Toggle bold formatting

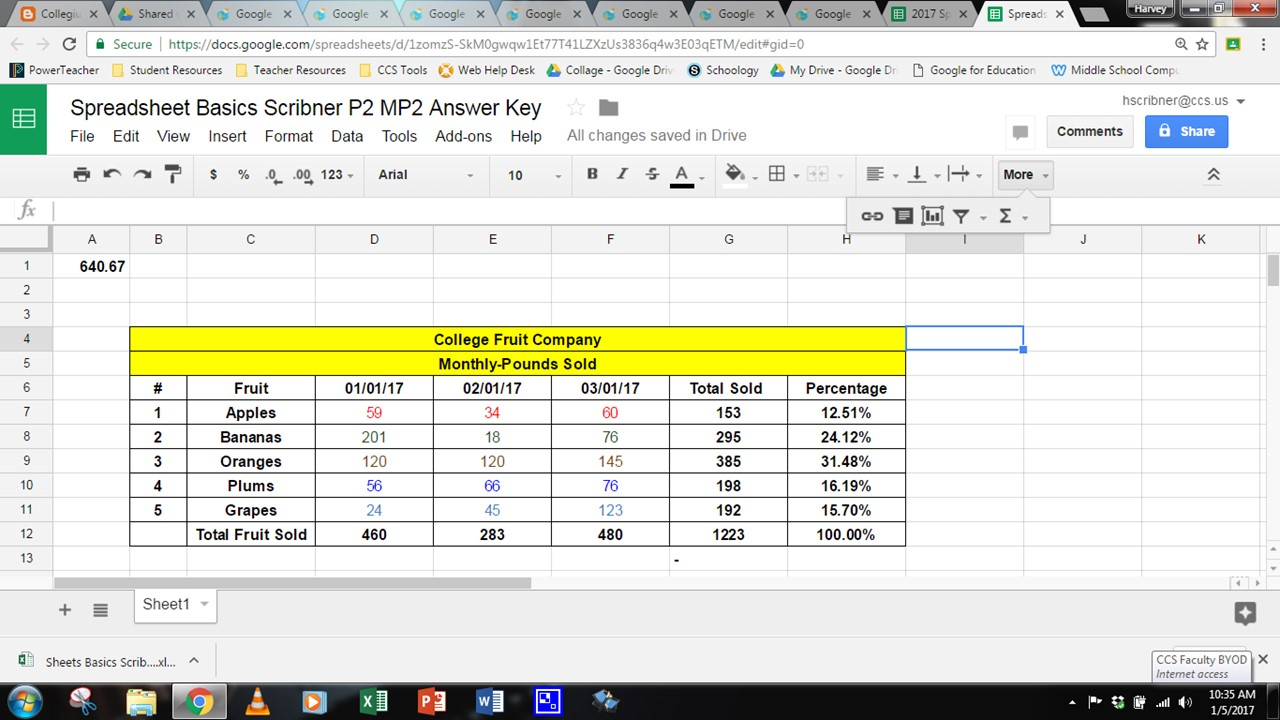[x=592, y=174]
